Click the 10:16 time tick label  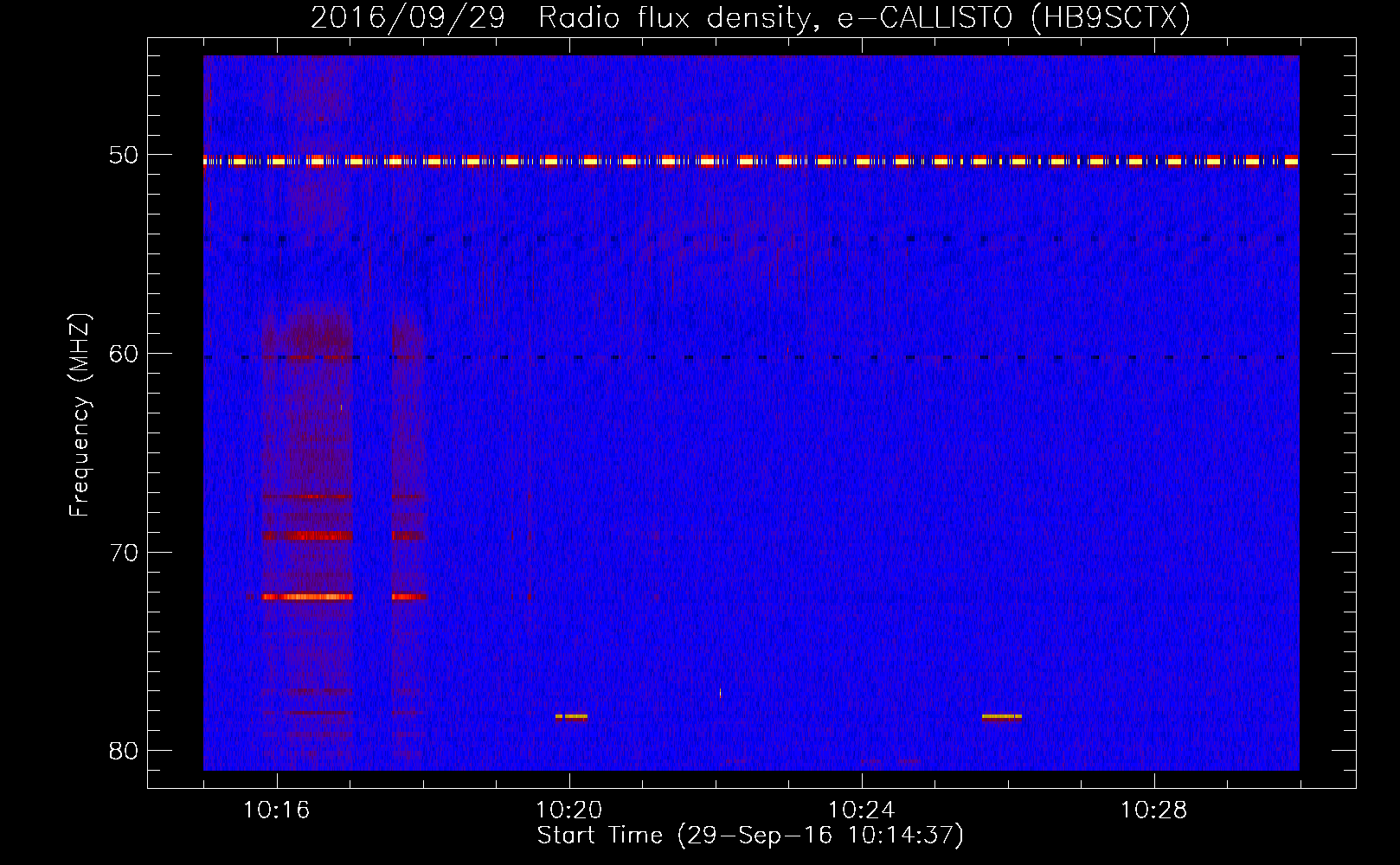[x=276, y=811]
